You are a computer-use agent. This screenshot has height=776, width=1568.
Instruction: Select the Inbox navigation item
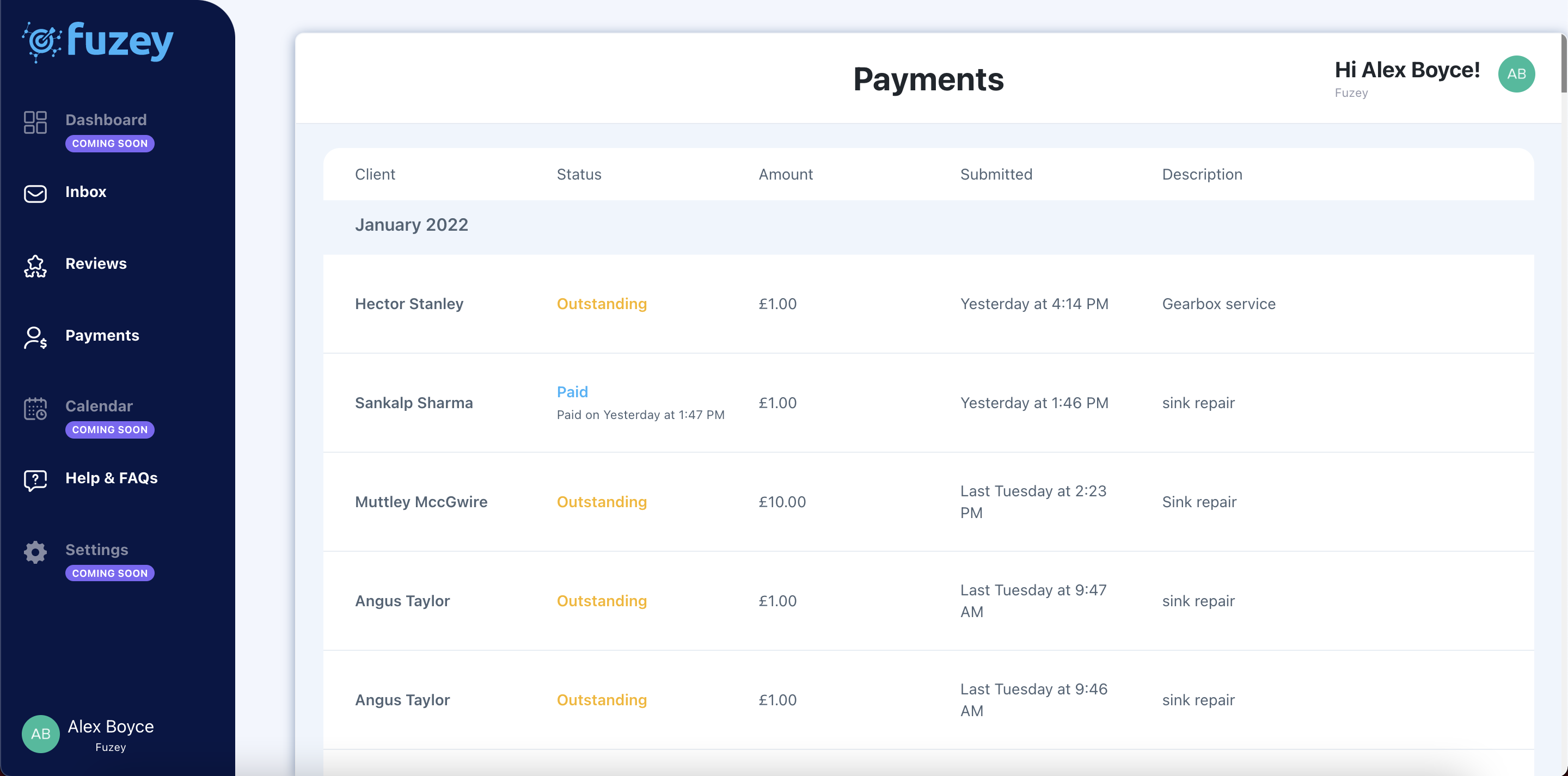coord(86,192)
